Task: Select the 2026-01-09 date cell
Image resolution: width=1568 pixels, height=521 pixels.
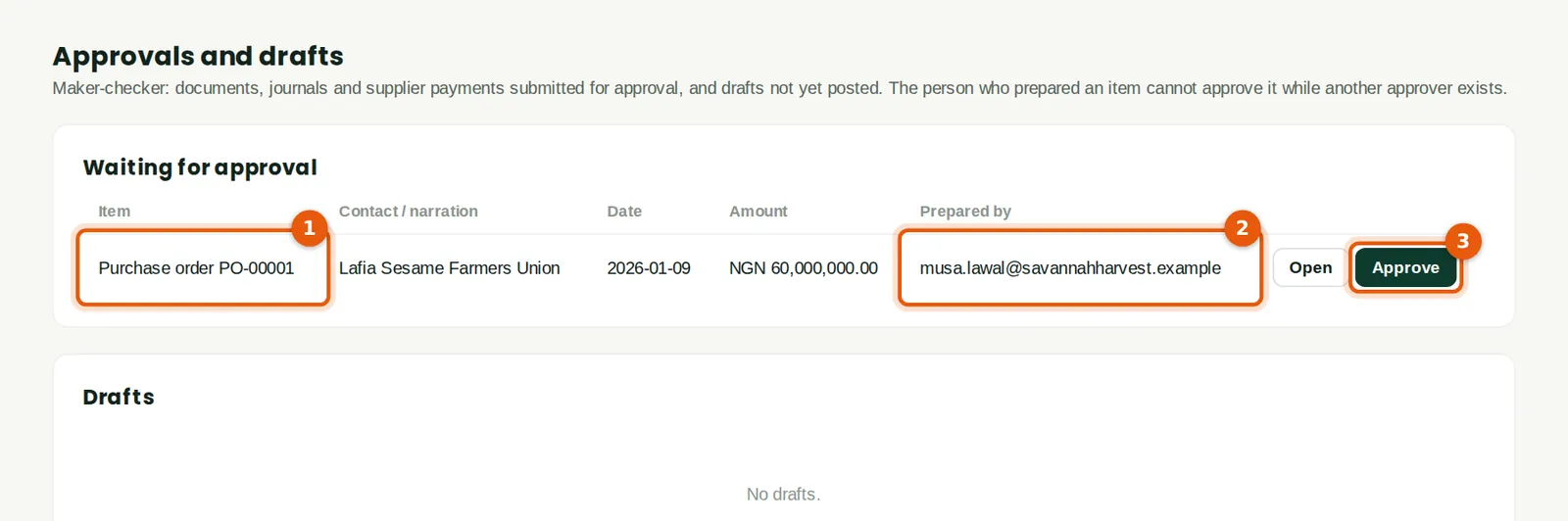Action: click(649, 267)
